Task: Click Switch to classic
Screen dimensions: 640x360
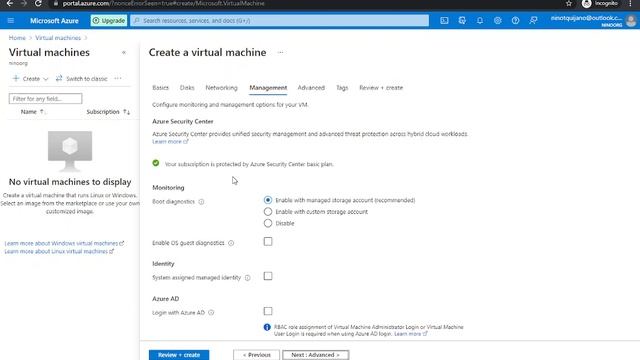Action: (x=82, y=78)
